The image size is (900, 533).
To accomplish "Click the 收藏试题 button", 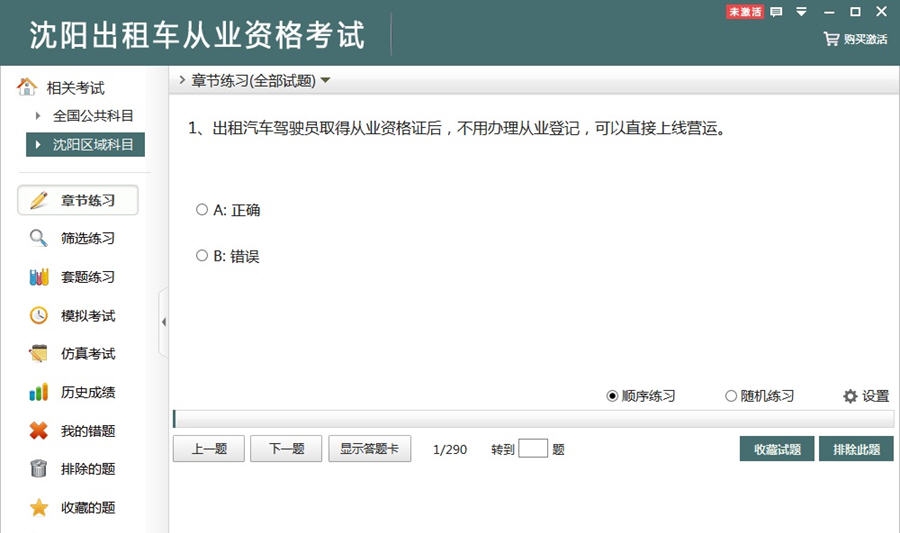I will coord(777,449).
